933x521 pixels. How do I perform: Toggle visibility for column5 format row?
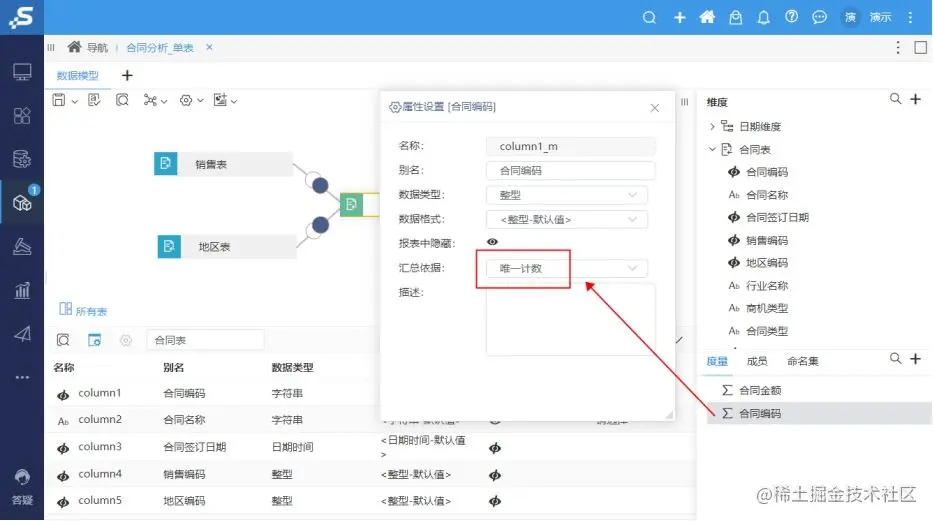[494, 501]
